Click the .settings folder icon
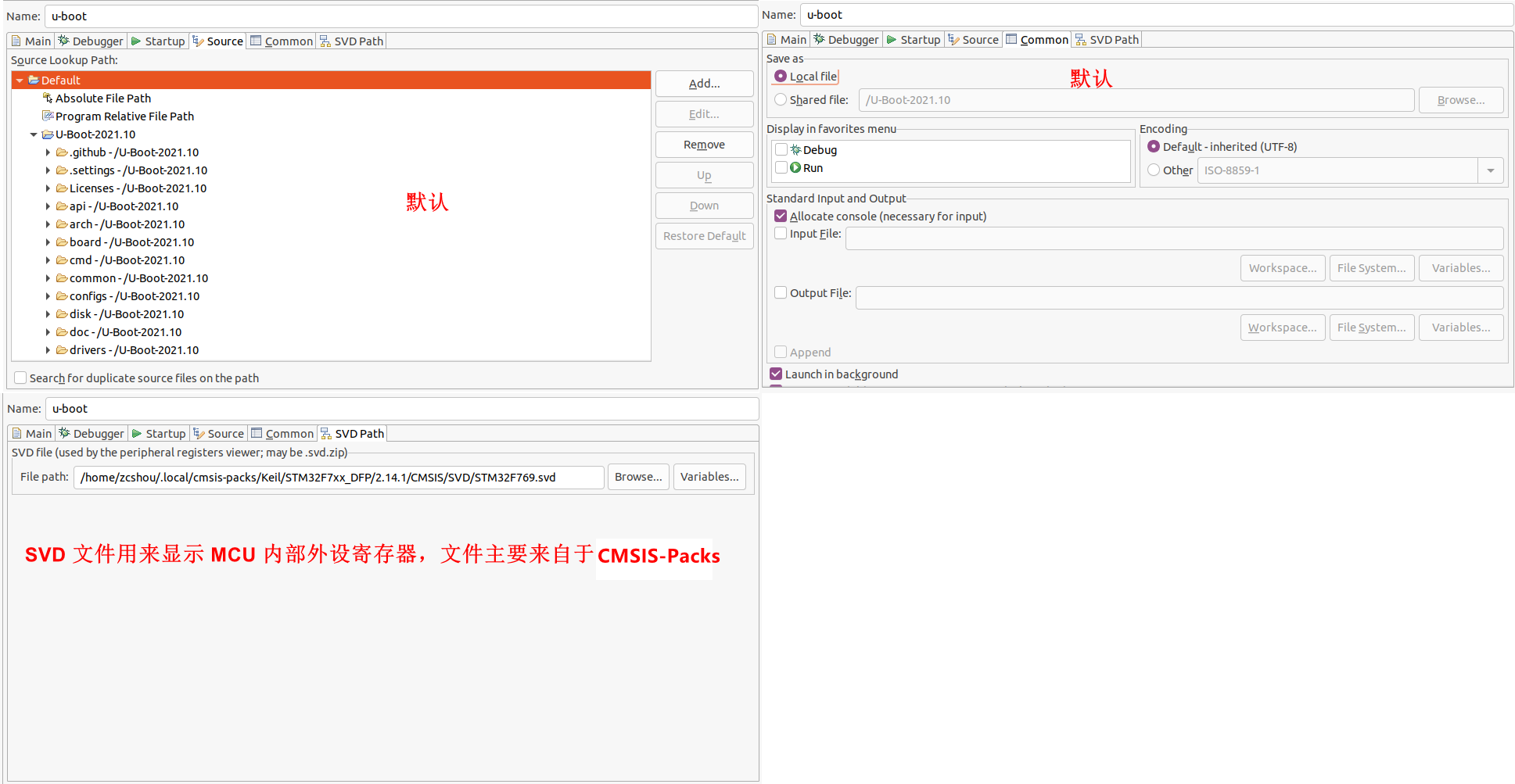1515x784 pixels. point(62,170)
